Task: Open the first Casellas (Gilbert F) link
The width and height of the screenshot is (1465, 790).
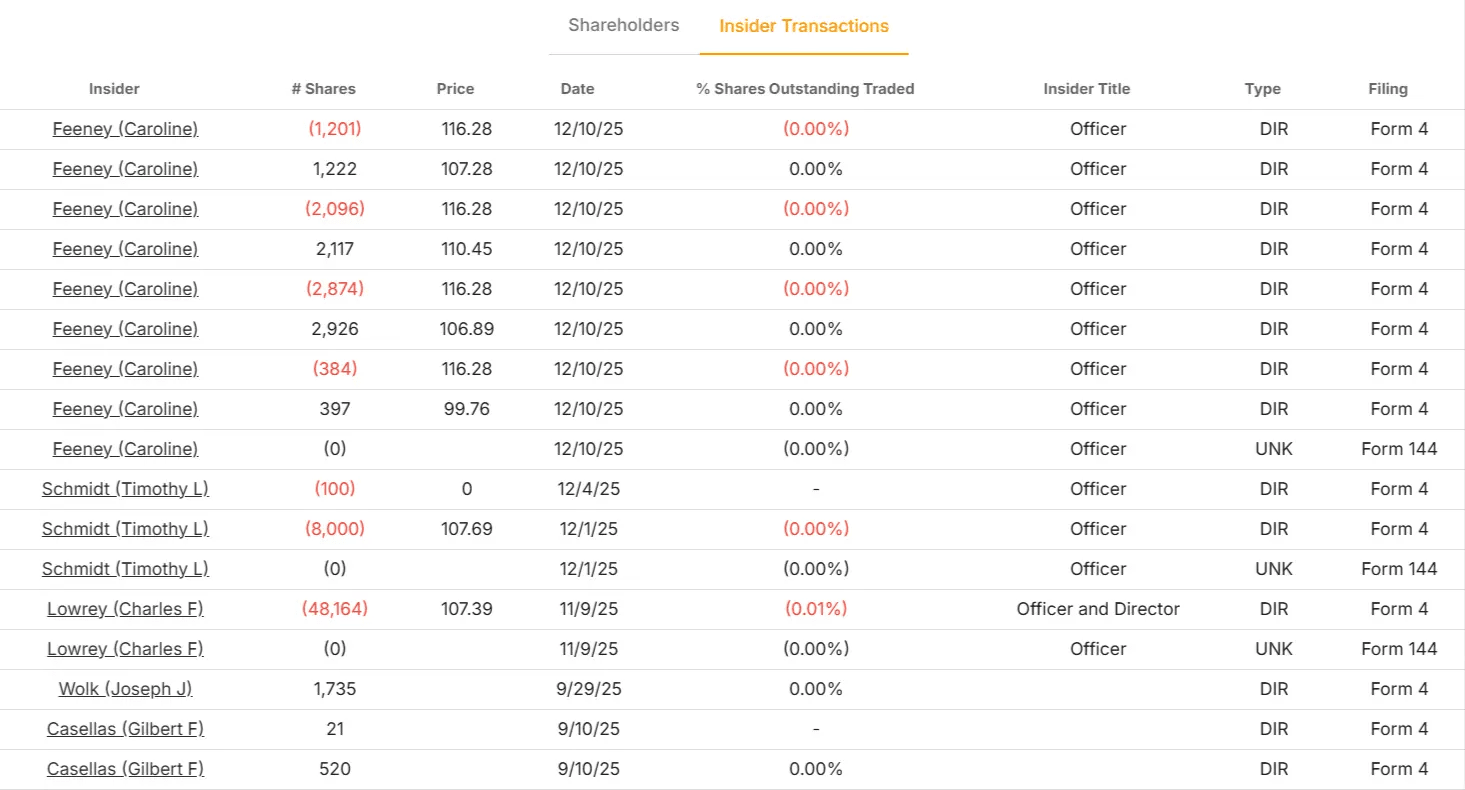Action: point(124,728)
